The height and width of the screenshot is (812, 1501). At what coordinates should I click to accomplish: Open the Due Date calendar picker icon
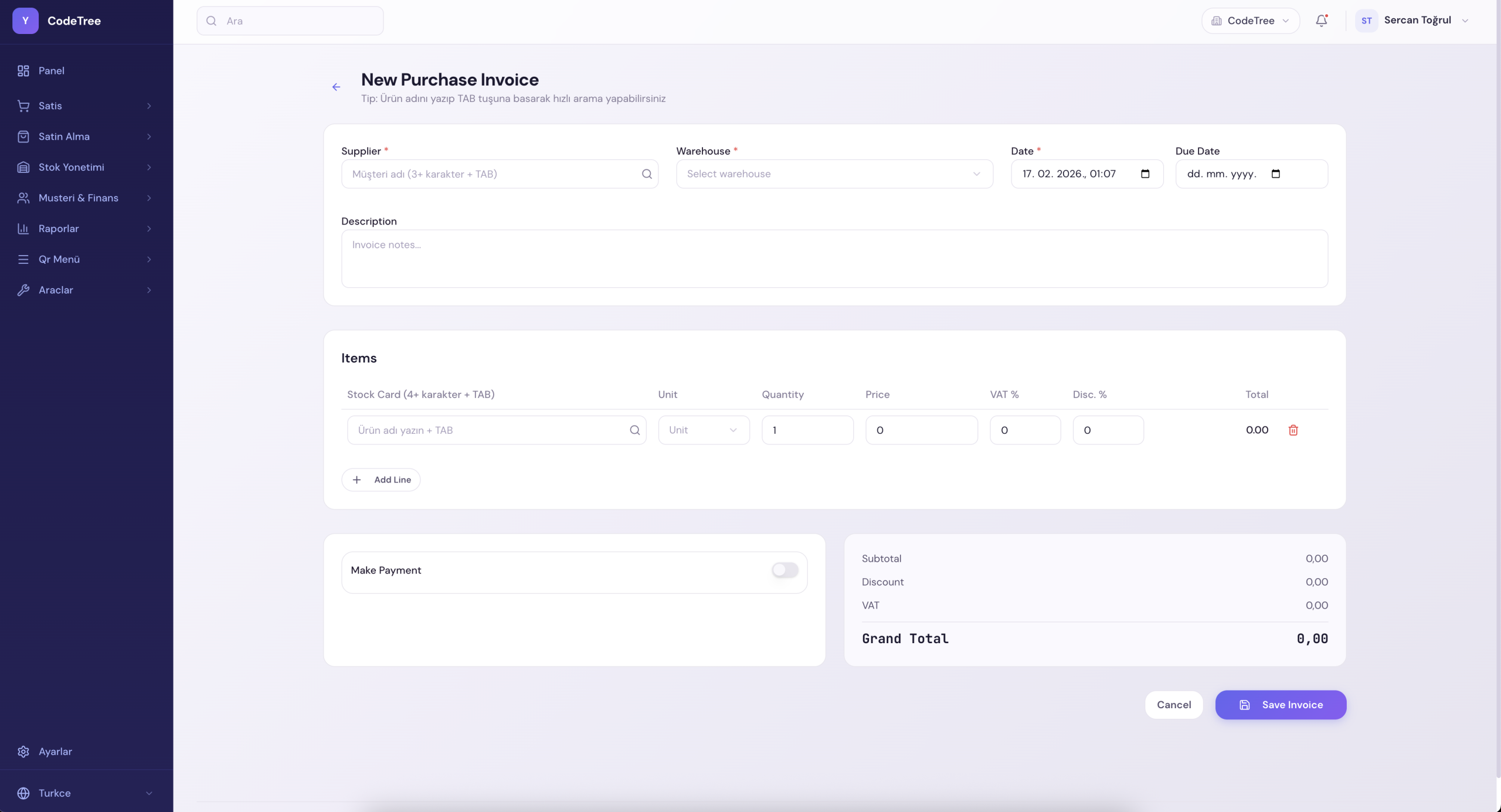click(x=1275, y=174)
